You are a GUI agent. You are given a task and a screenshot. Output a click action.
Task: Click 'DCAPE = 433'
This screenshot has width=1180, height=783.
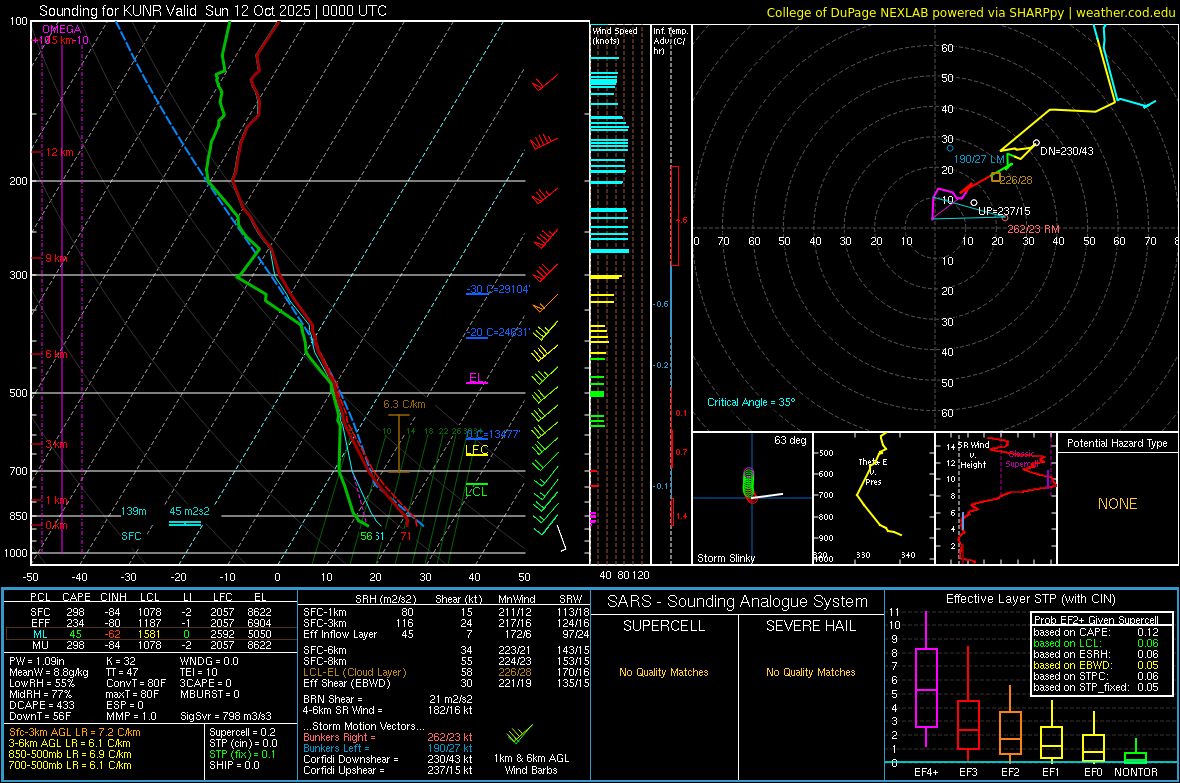[x=41, y=705]
